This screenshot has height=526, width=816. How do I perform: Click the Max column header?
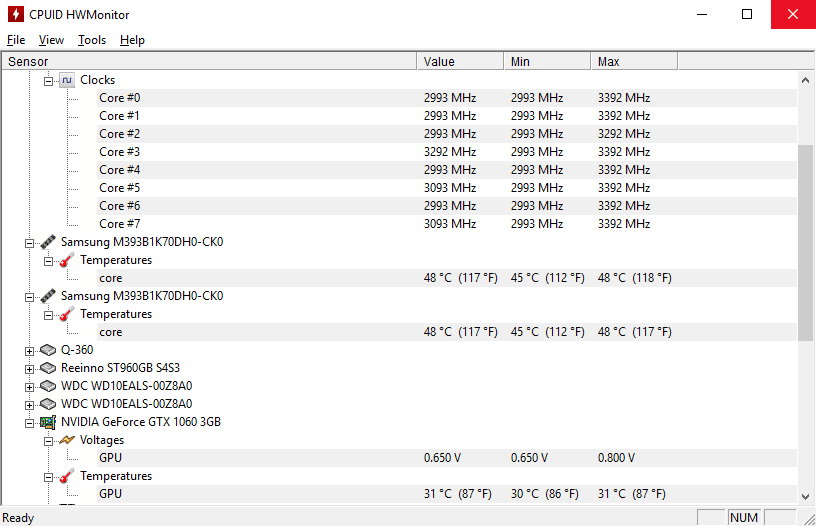coord(634,61)
